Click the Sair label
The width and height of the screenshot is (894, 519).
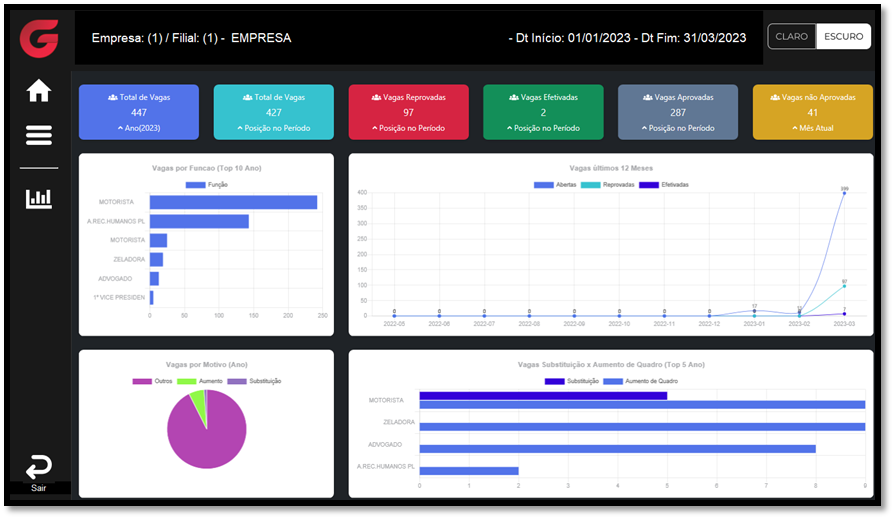[39, 488]
